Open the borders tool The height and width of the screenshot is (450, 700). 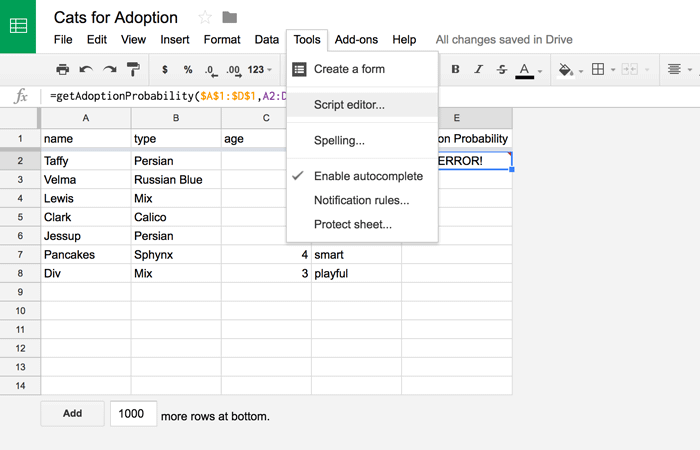(x=598, y=69)
